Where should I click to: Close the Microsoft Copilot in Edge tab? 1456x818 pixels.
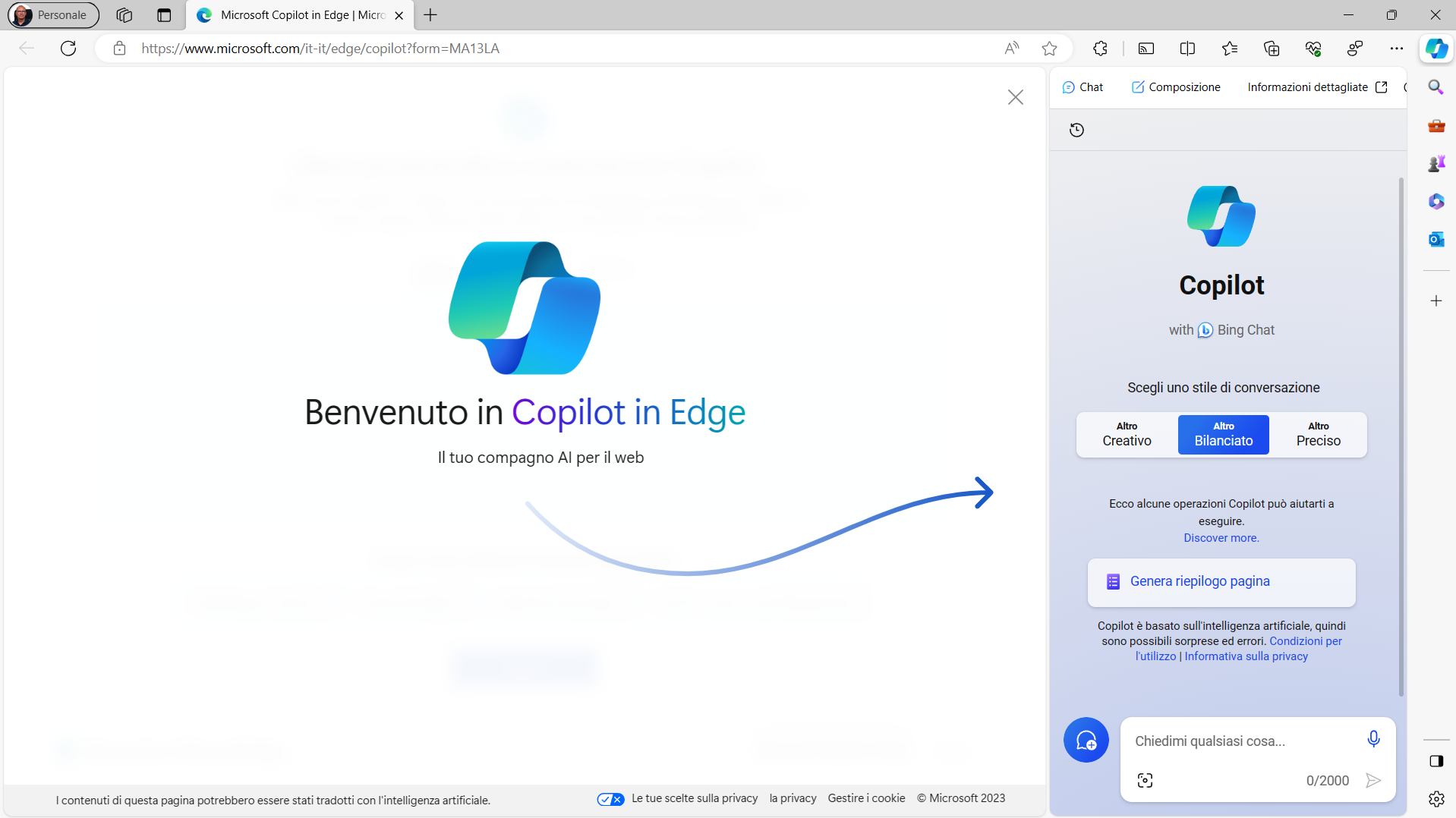coord(399,15)
